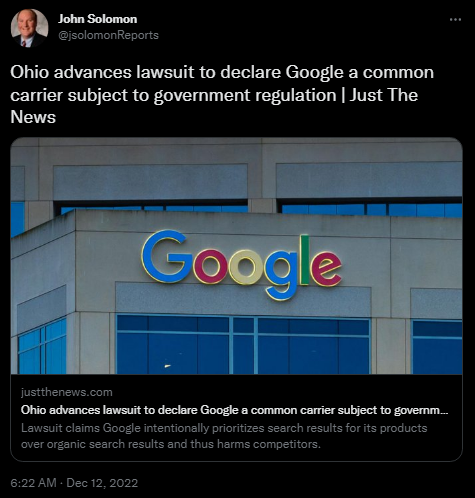Click the Google sign in the preview photo
The height and width of the screenshot is (498, 475).
point(242,265)
